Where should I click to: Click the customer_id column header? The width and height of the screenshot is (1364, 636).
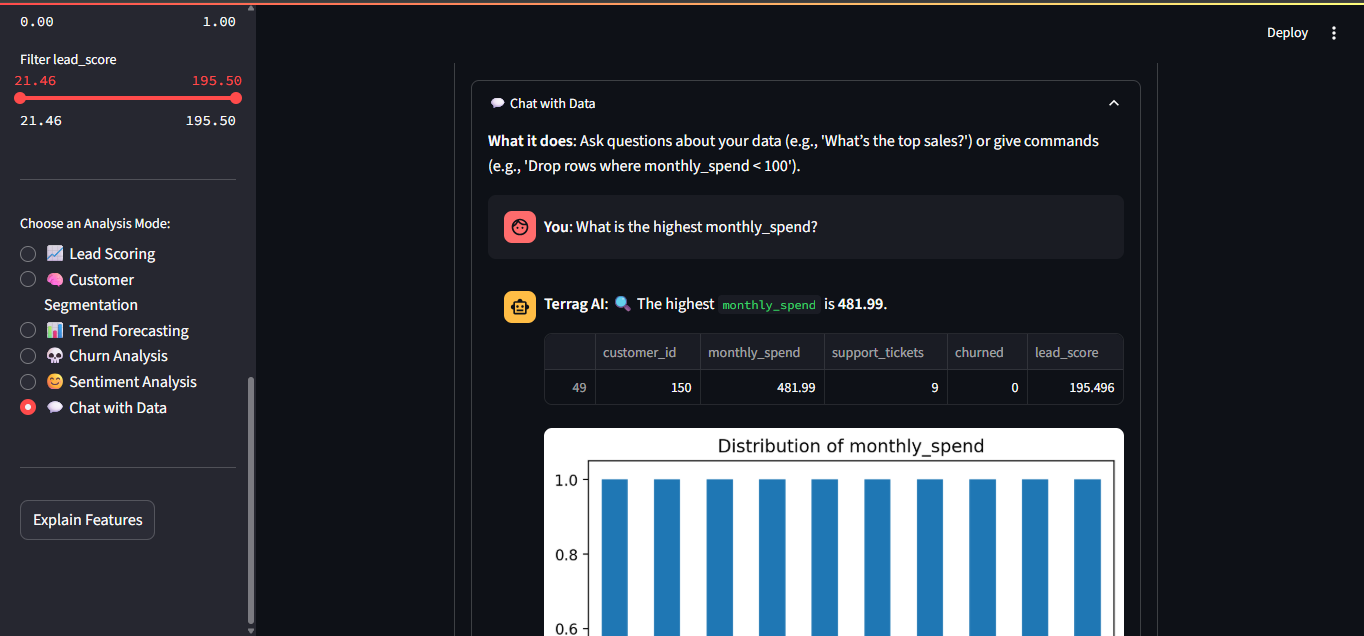coord(640,352)
